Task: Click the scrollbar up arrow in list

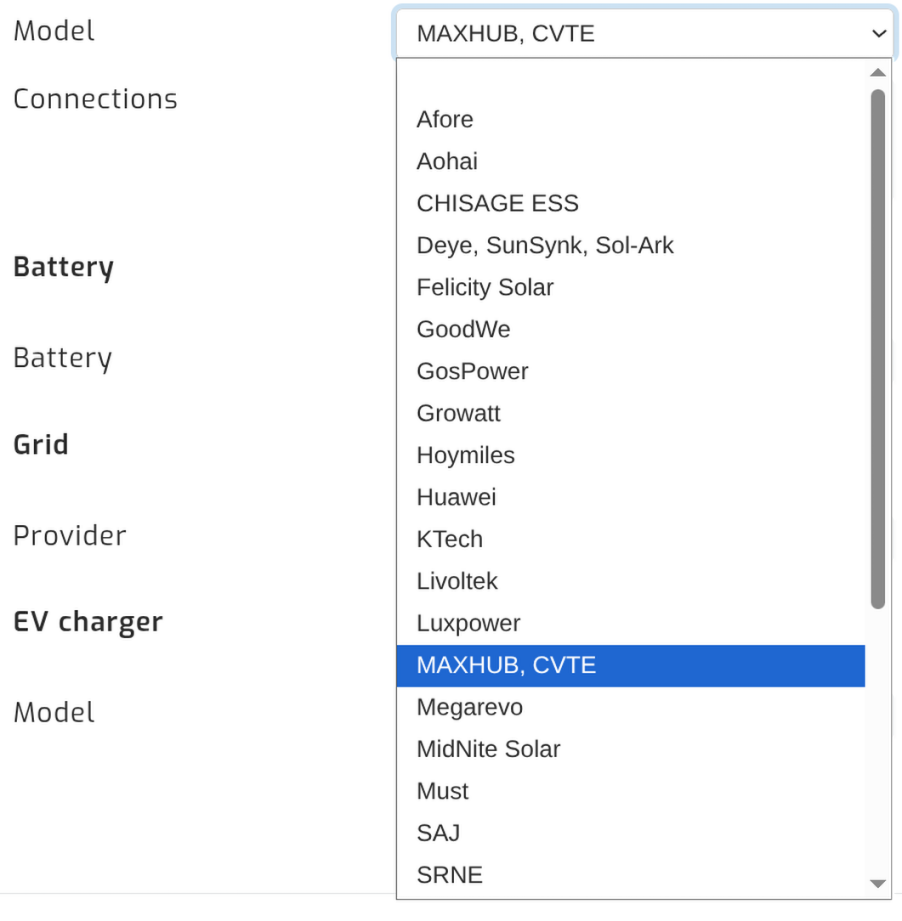Action: [x=878, y=72]
